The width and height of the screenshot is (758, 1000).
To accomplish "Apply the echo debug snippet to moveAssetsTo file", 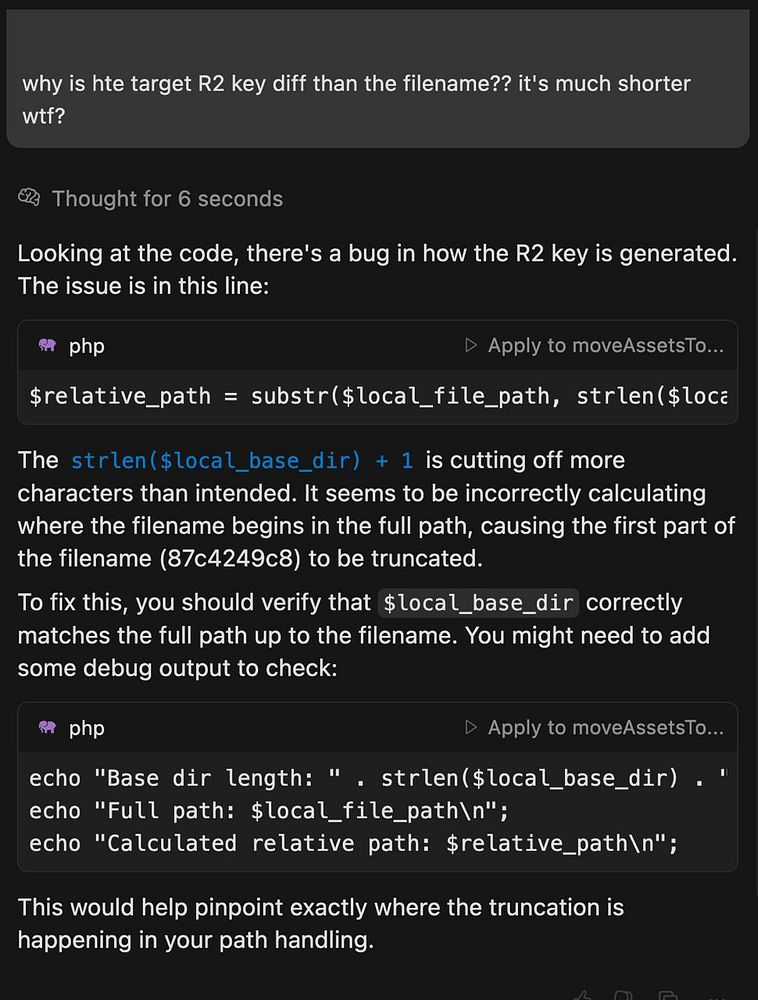I will [x=595, y=728].
